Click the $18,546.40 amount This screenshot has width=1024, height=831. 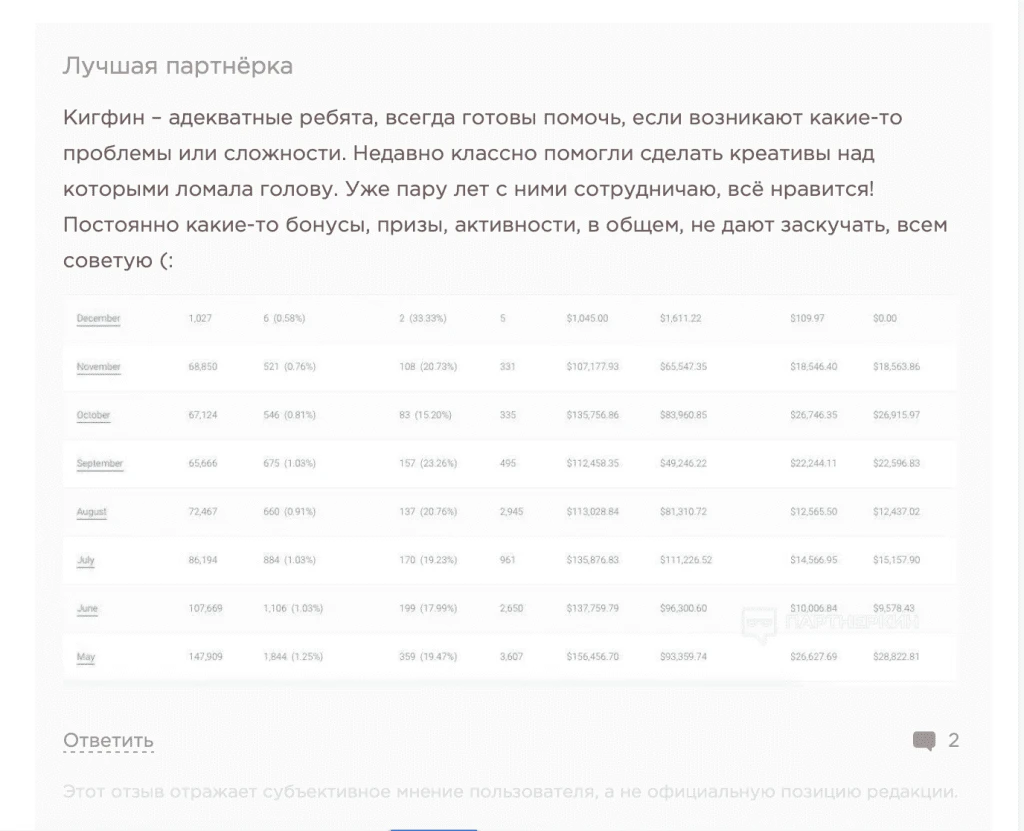814,367
